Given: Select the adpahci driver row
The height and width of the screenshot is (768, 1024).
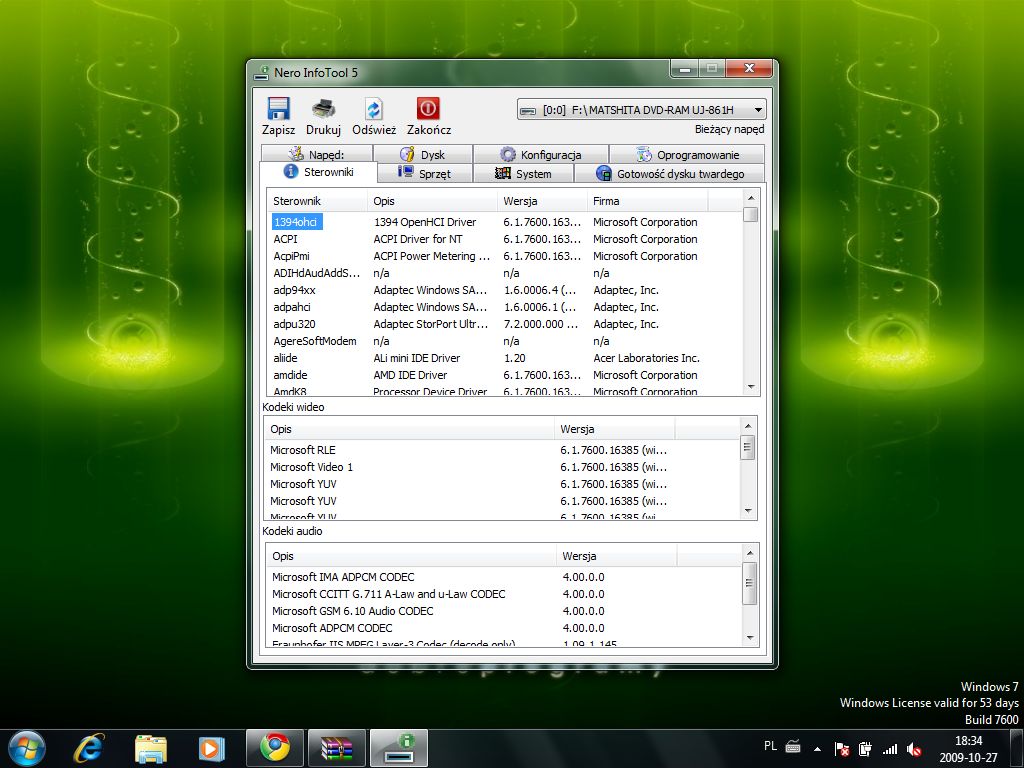Looking at the screenshot, I should click(504, 307).
